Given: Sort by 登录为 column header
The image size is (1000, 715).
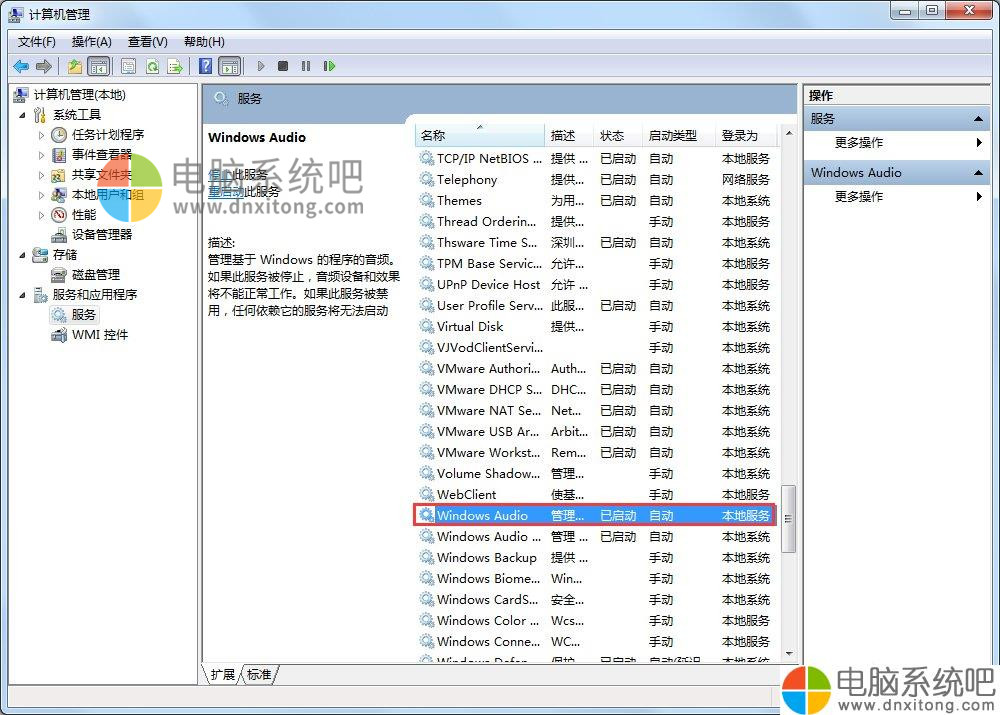Looking at the screenshot, I should (x=747, y=135).
